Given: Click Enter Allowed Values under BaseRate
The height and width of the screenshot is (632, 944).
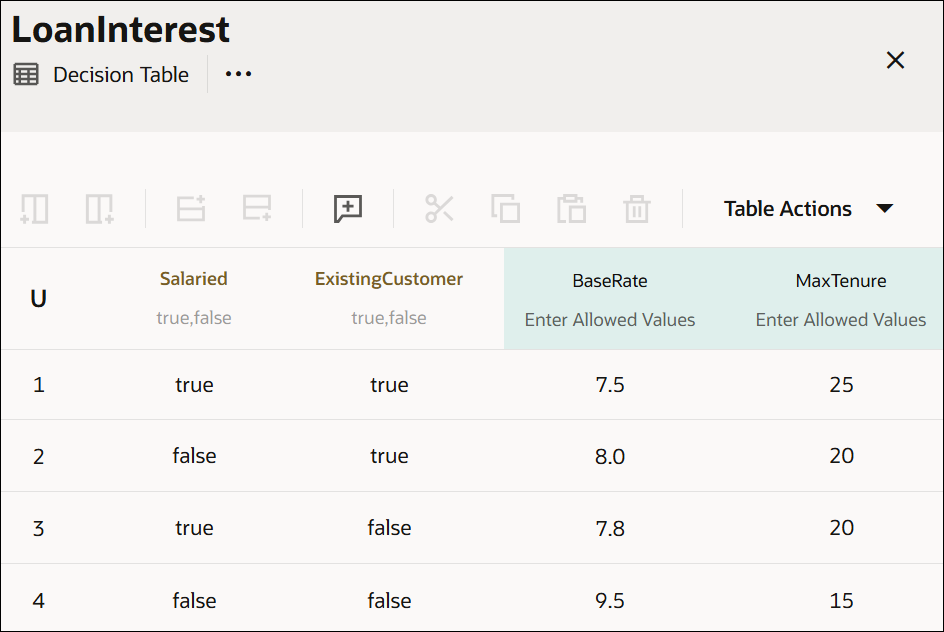Looking at the screenshot, I should coord(610,320).
